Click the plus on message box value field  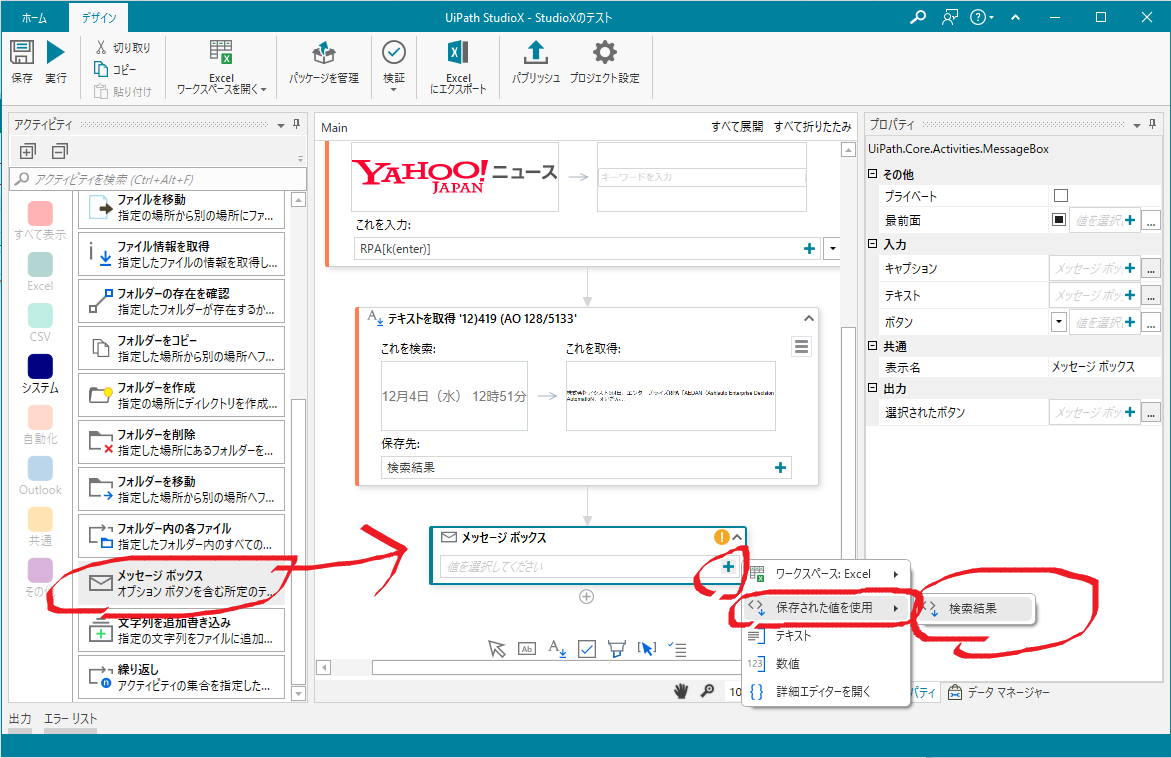[x=728, y=567]
